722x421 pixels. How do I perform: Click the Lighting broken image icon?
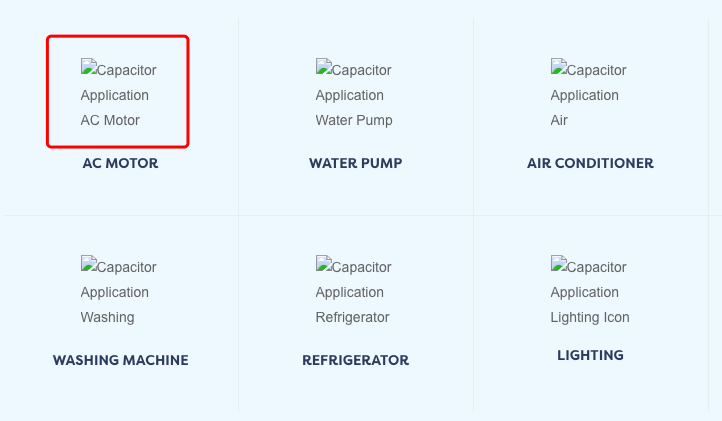pos(559,263)
